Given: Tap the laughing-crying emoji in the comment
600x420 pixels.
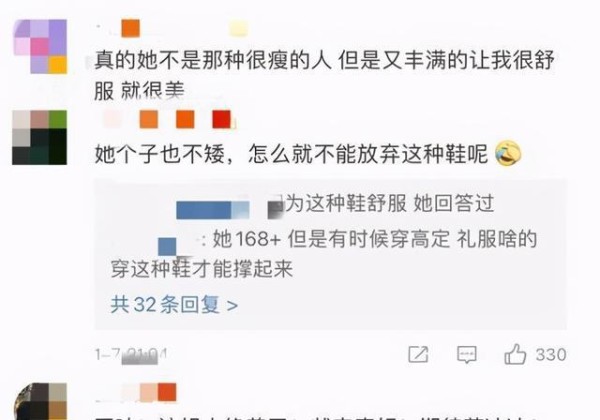Looking at the screenshot, I should (508, 153).
